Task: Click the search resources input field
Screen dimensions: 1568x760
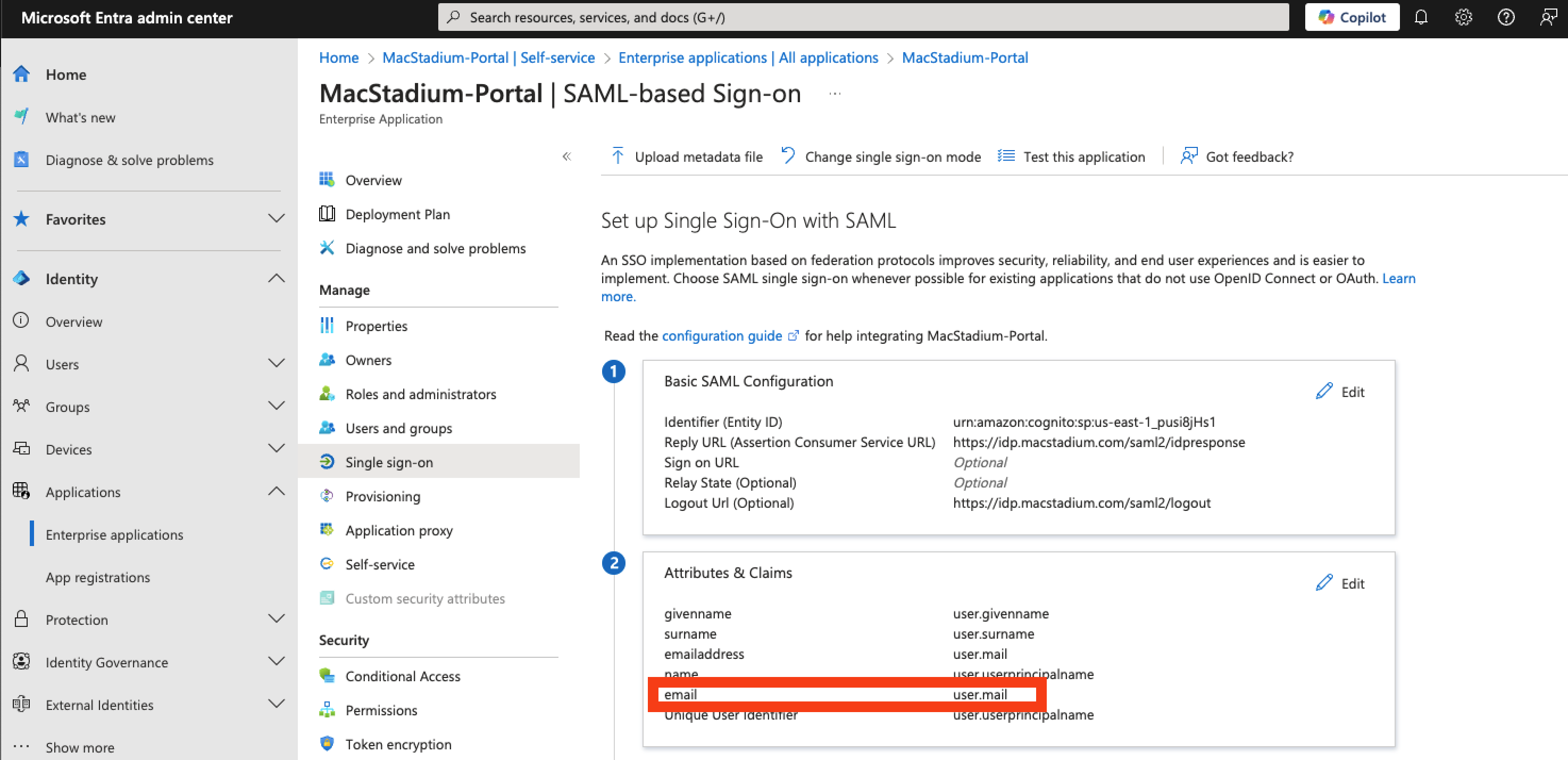Action: coord(863,17)
